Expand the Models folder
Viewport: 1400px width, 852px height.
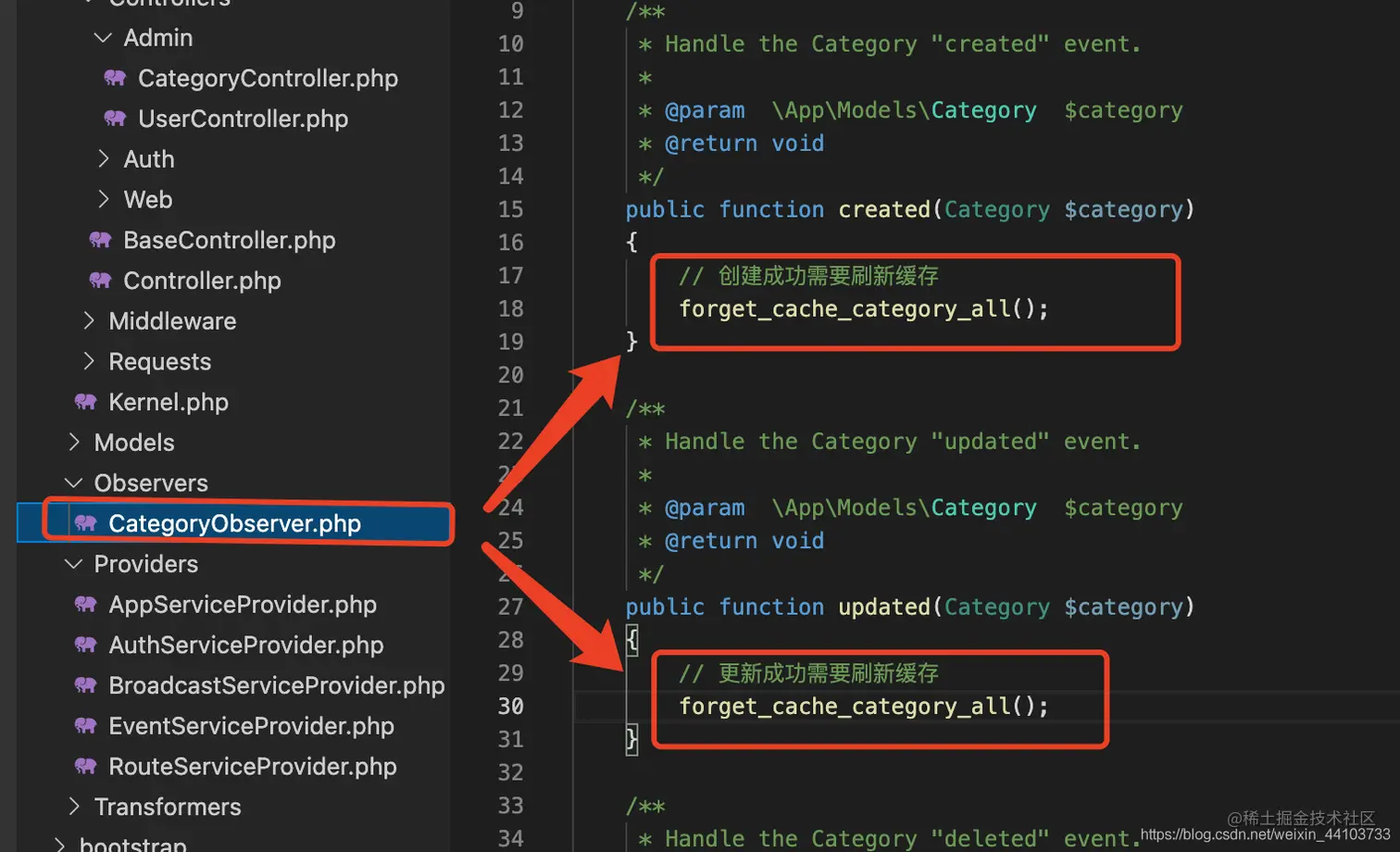pyautogui.click(x=74, y=443)
